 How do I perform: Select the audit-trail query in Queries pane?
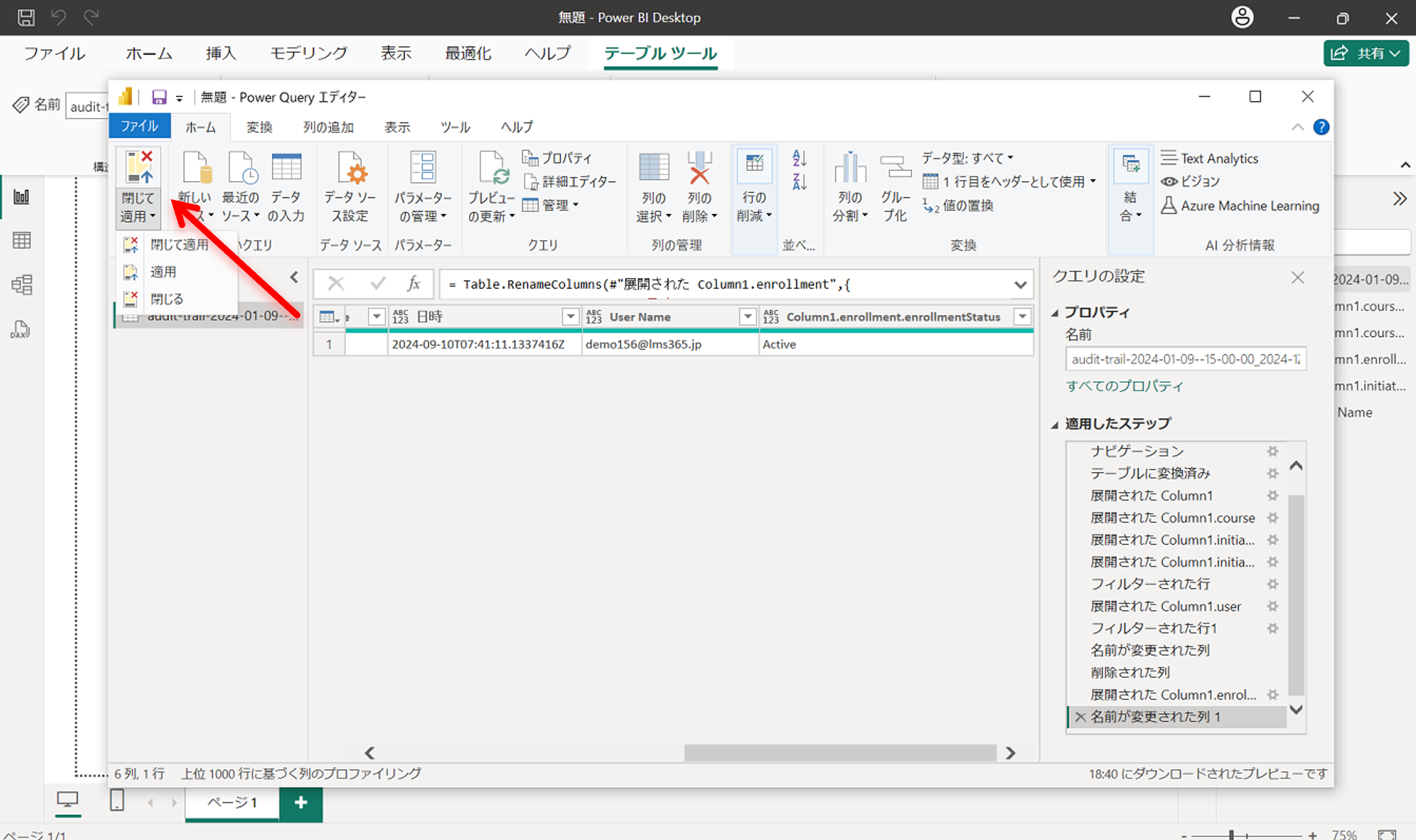click(208, 316)
